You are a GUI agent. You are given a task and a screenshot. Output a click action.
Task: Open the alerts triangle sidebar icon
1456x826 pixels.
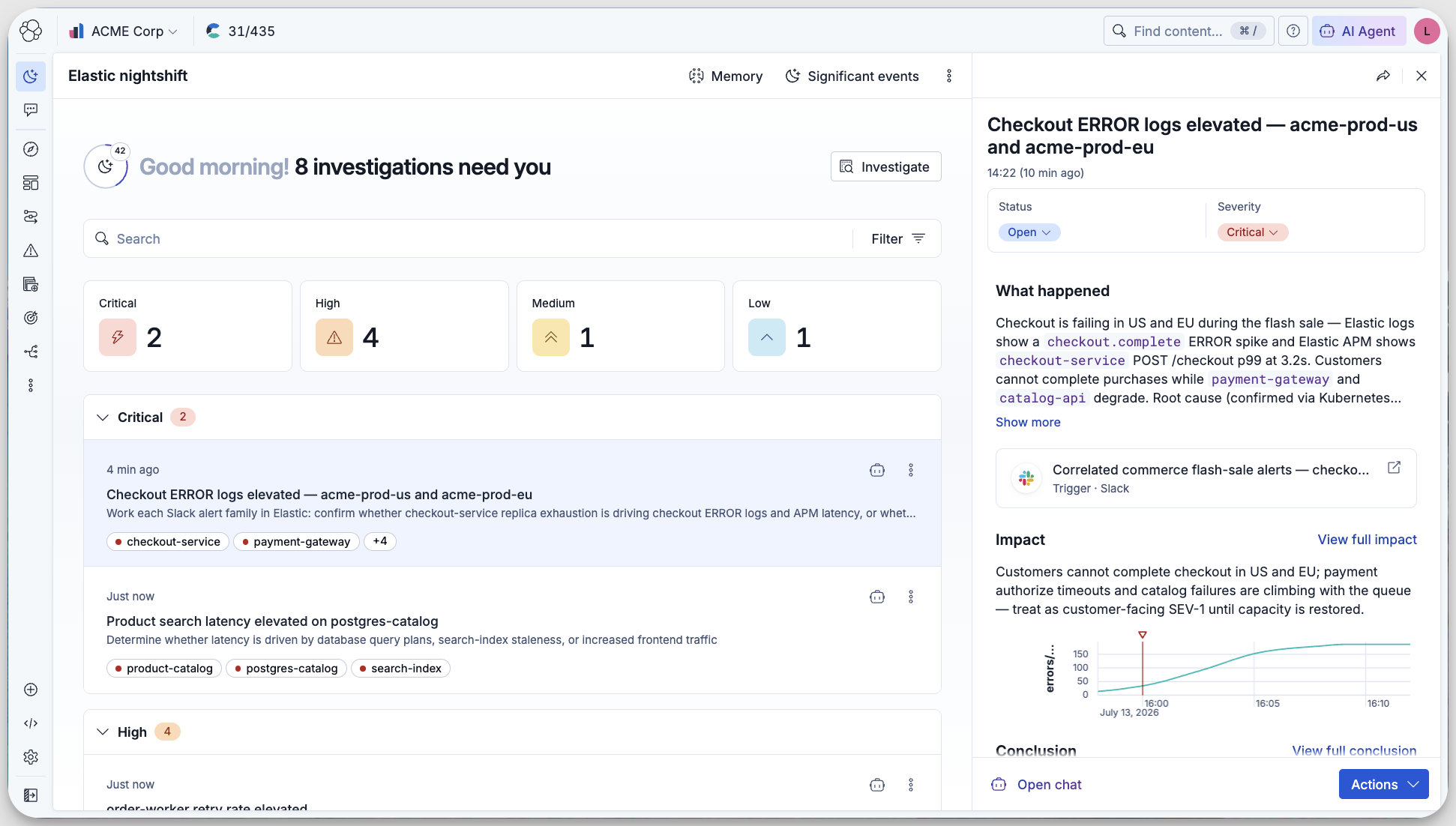click(x=31, y=250)
